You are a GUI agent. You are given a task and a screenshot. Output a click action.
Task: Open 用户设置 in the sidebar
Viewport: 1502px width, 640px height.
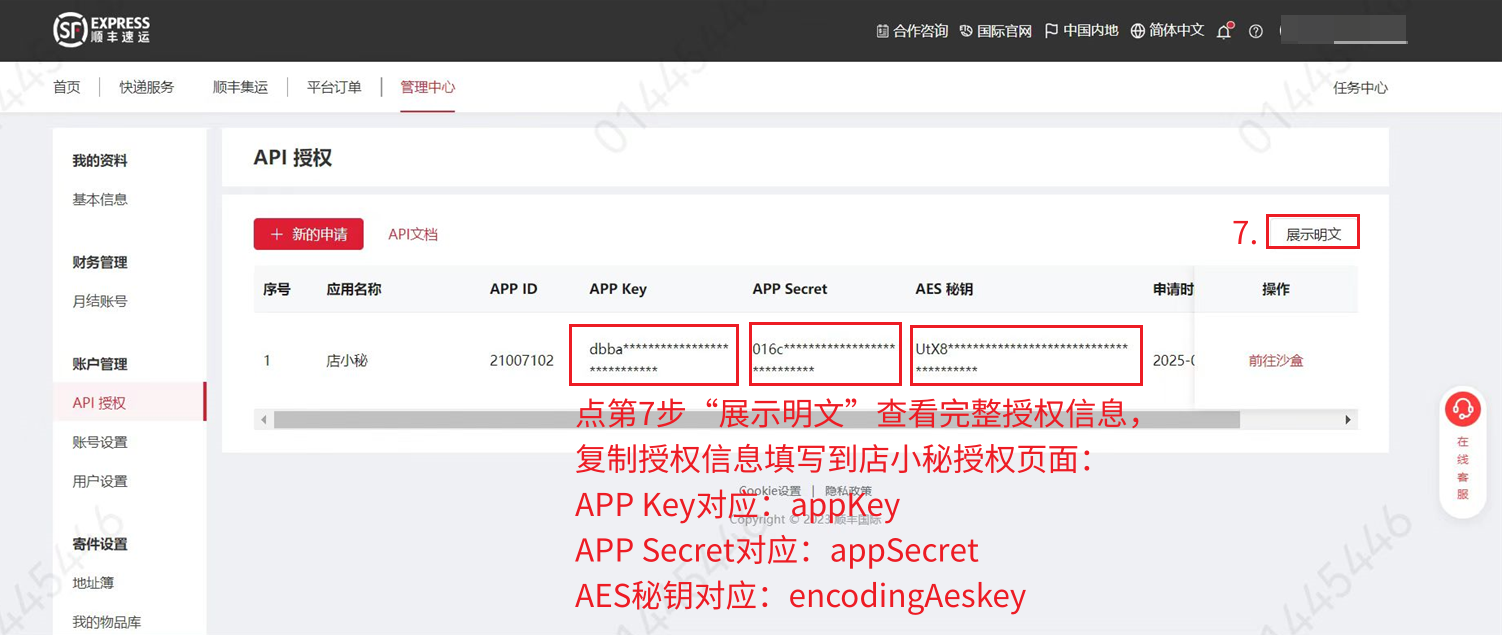[100, 481]
